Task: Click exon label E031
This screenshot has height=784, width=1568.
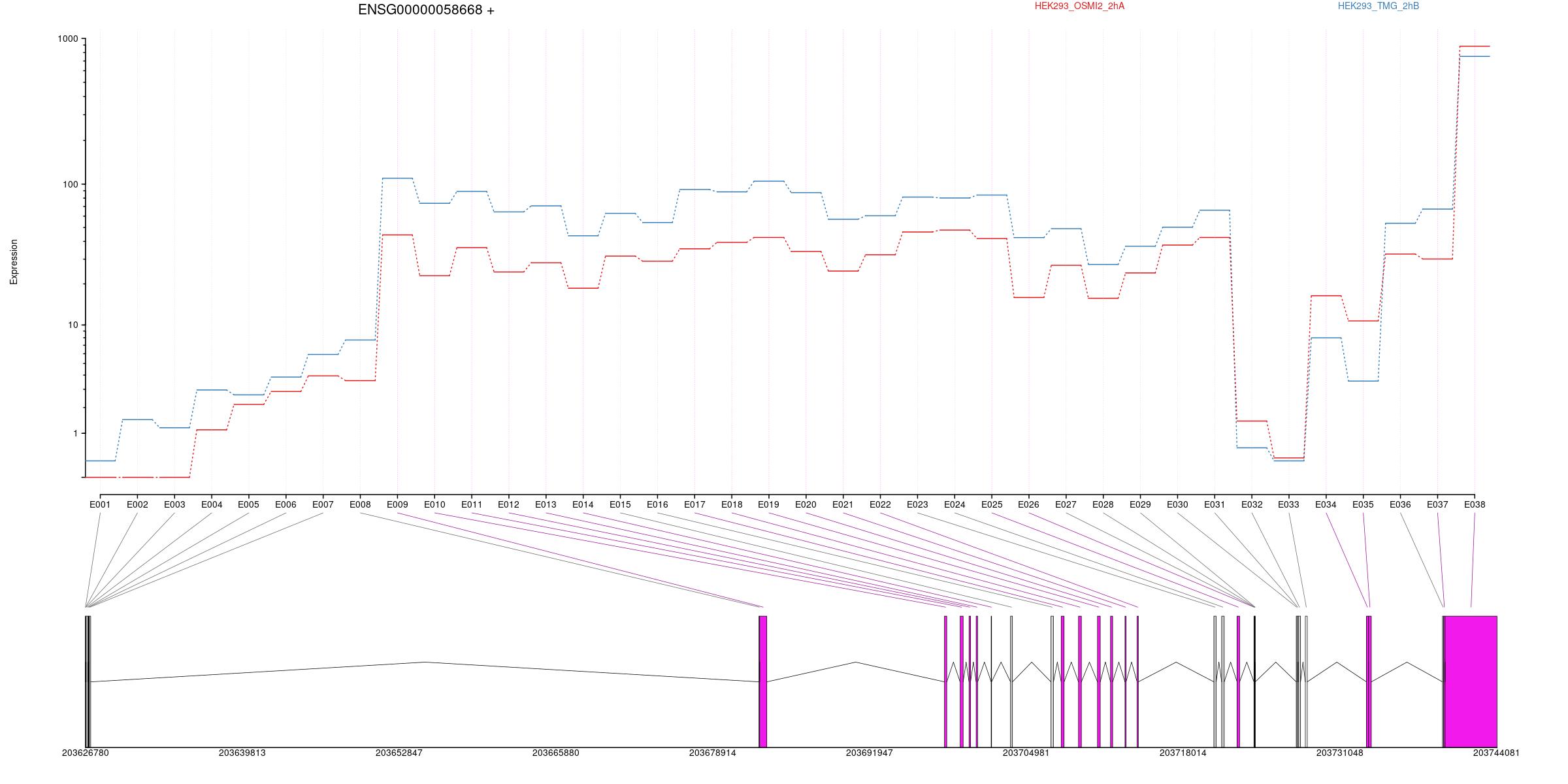Action: [1215, 504]
